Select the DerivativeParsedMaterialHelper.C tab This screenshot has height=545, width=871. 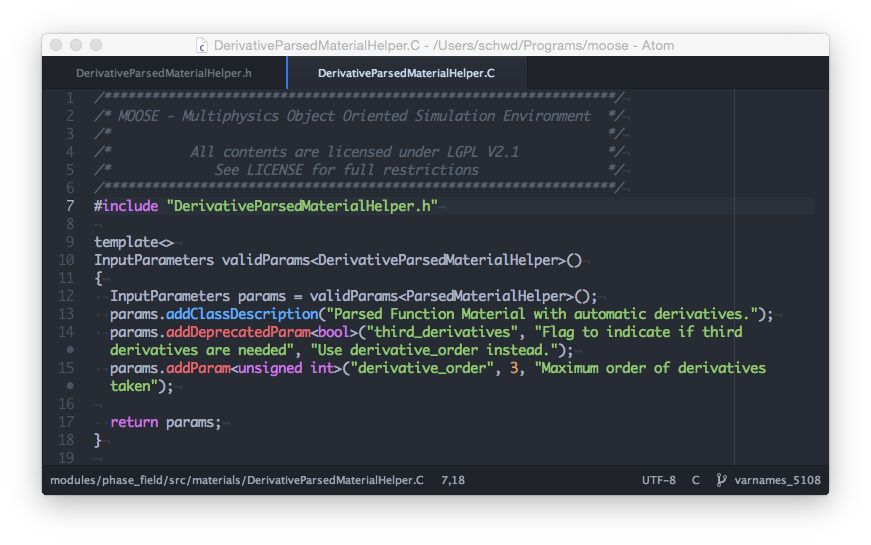point(405,73)
